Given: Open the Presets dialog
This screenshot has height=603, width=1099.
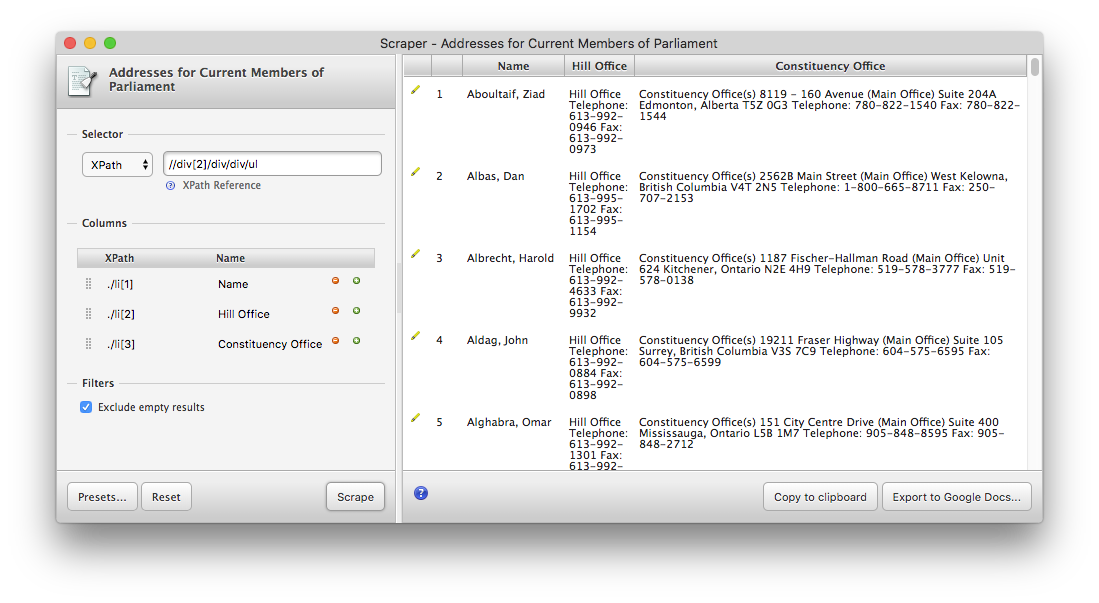Looking at the screenshot, I should (101, 496).
